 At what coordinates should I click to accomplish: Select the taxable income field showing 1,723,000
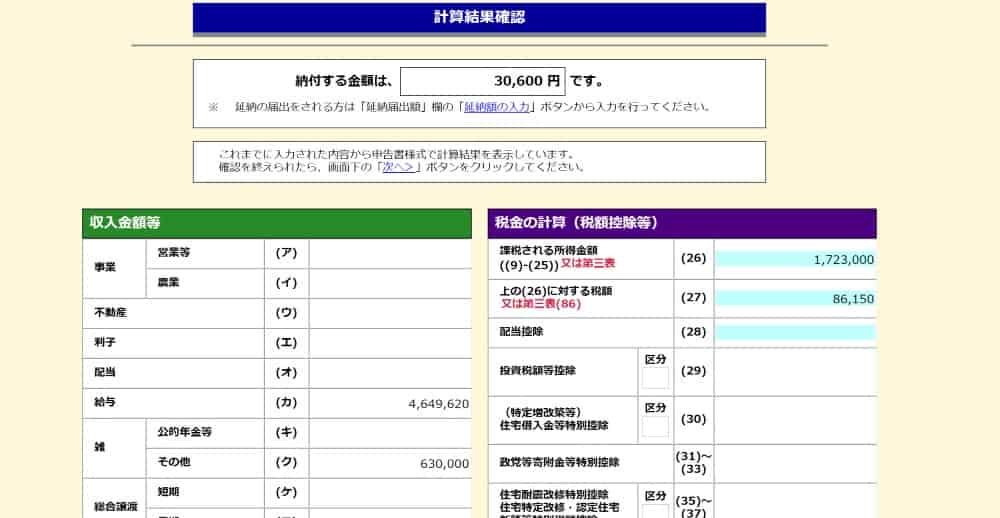click(x=794, y=259)
